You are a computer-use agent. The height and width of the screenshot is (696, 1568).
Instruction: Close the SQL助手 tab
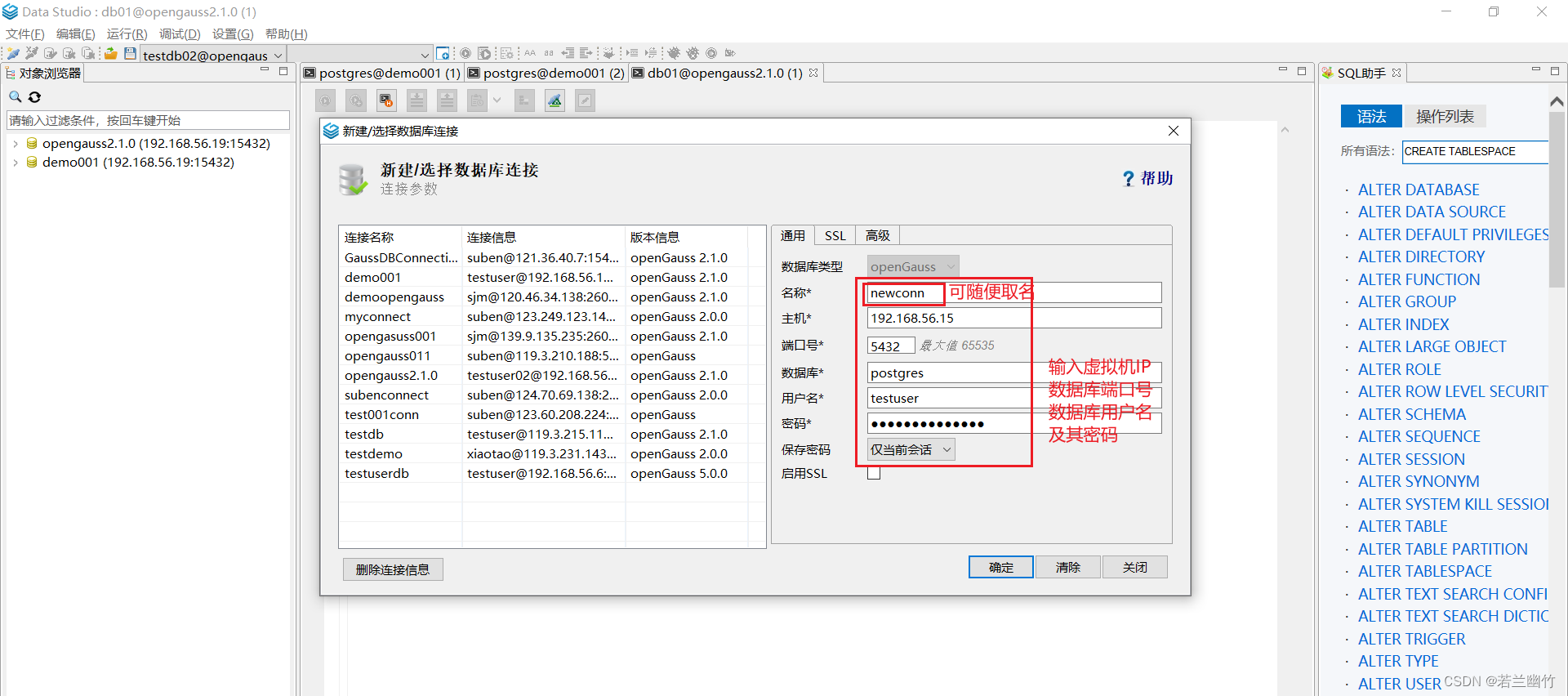(x=1396, y=73)
